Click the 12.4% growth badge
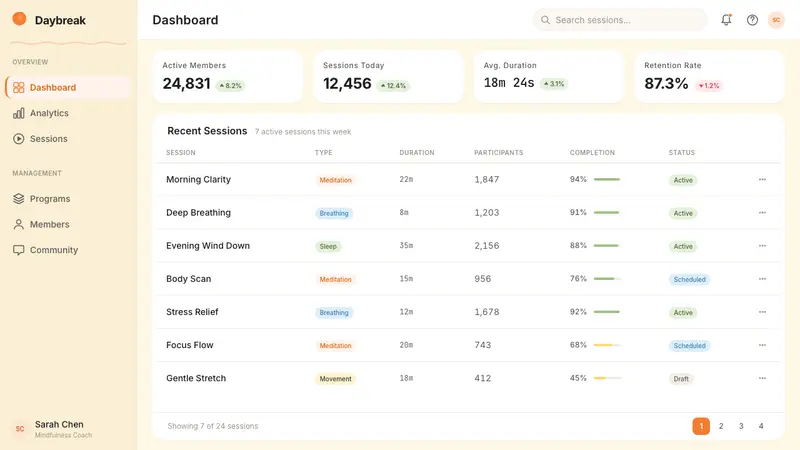This screenshot has height=450, width=800. pos(393,86)
